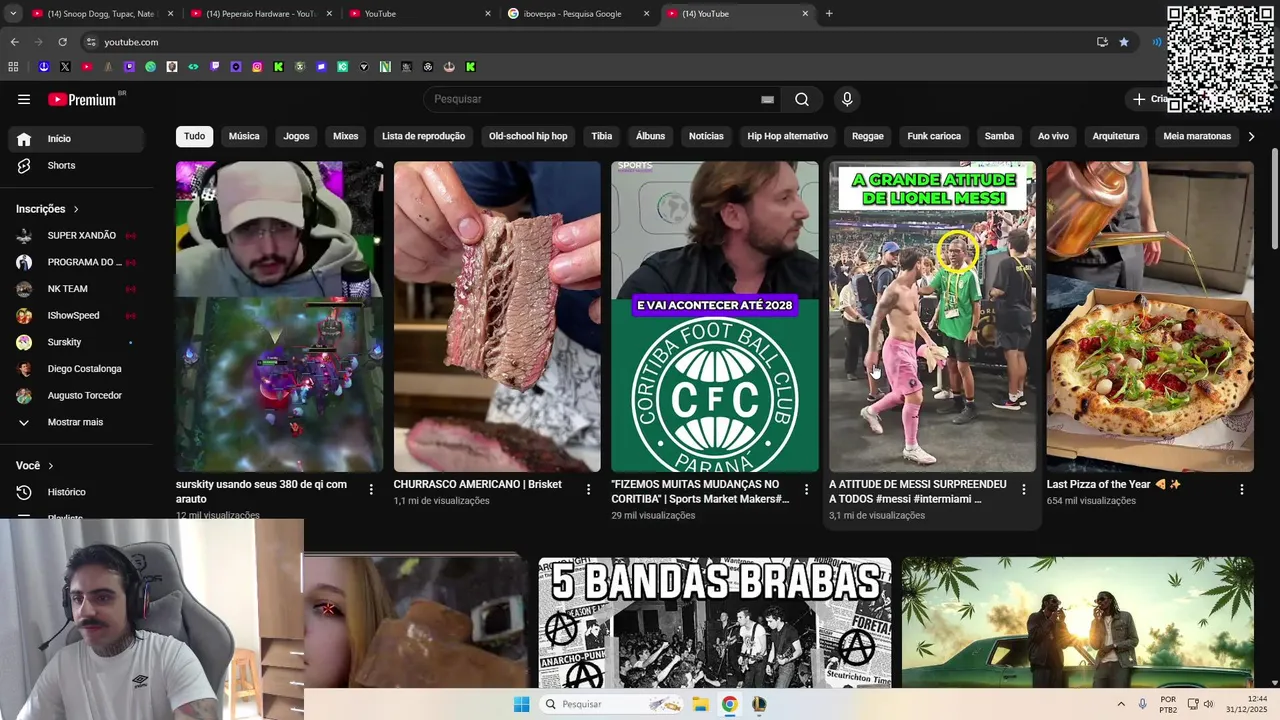Click the taskbar microphone icon
1280x720 pixels.
tap(1142, 704)
